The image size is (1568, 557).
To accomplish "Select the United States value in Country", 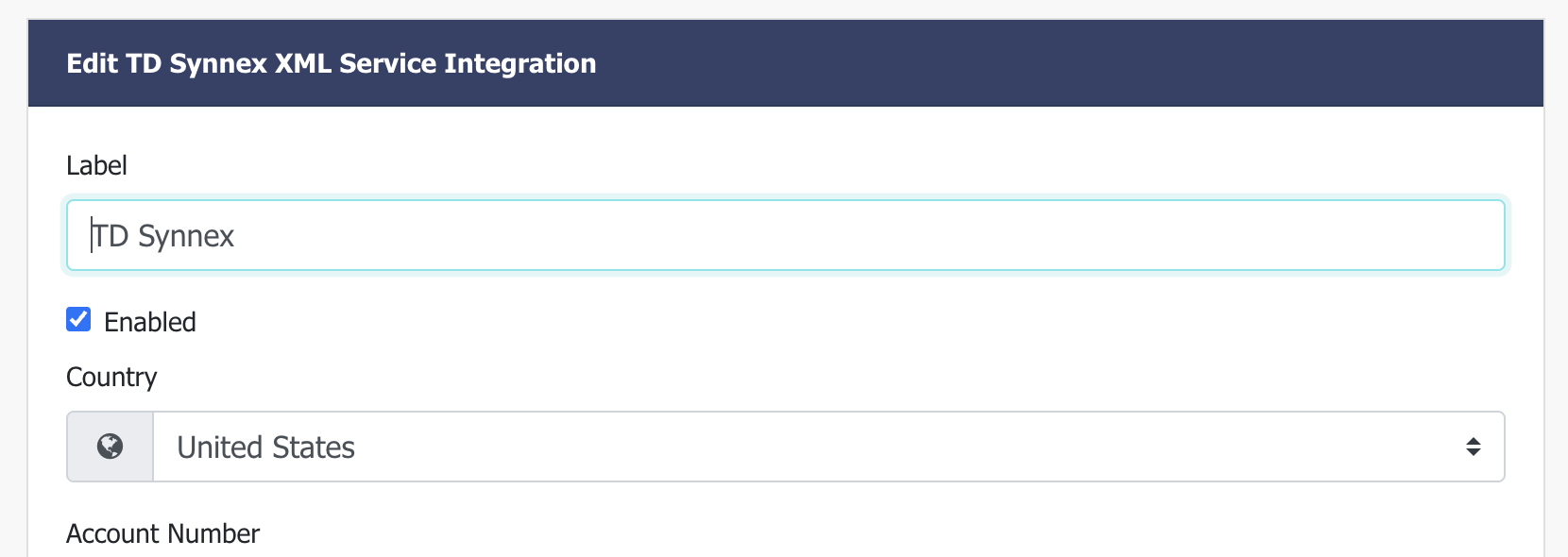I will [x=266, y=447].
